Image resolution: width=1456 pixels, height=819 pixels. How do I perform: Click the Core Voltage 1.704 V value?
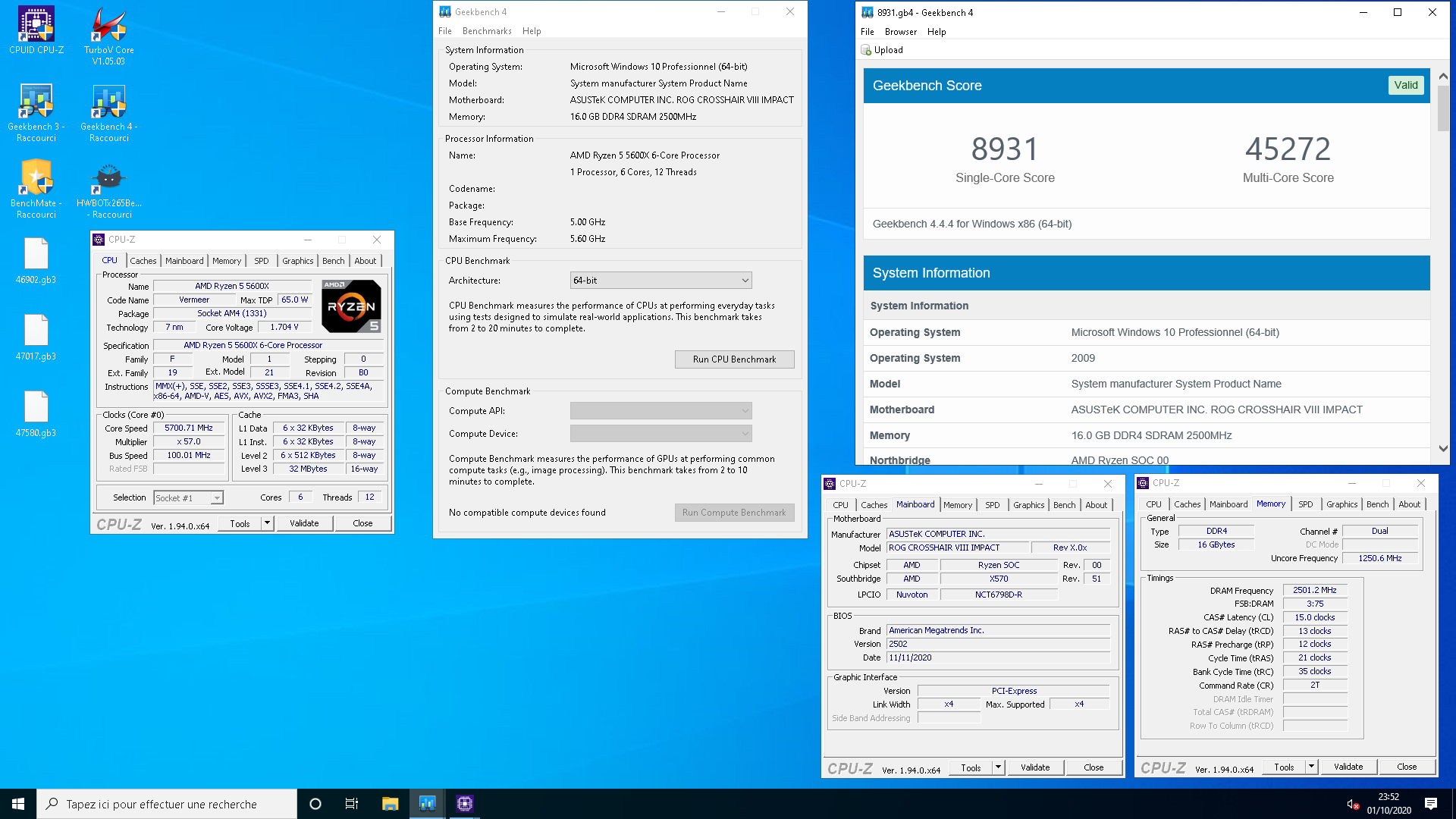point(284,328)
